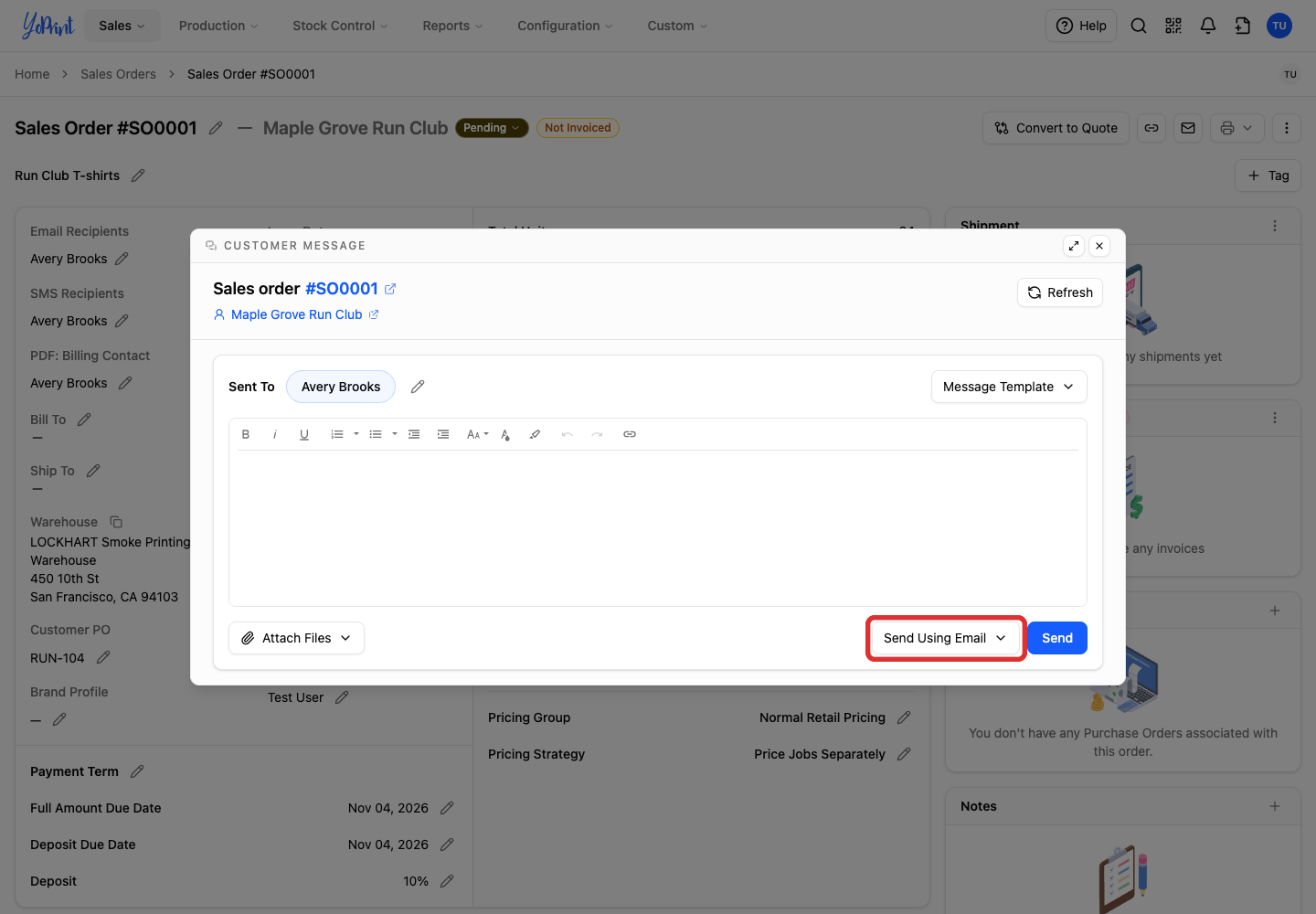Toggle underline formatting in message editor
This screenshot has width=1316, height=914.
pos(304,434)
